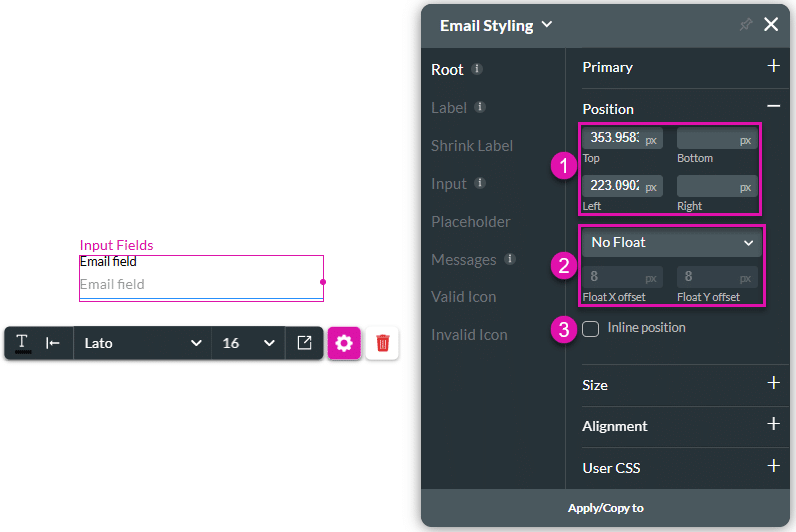Viewport: 796px width, 532px height.
Task: Click the Apply/Copy to button
Action: (x=606, y=508)
